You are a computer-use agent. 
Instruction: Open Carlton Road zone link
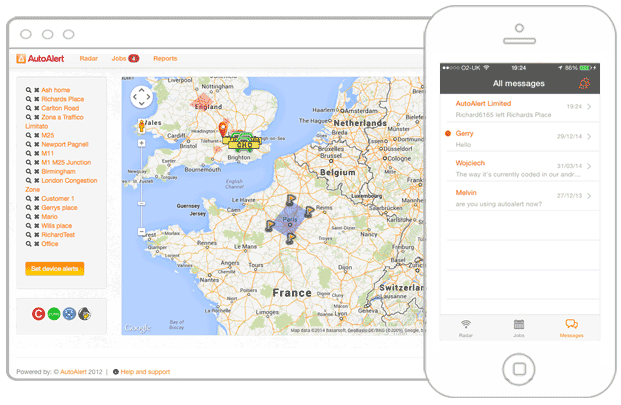60,108
